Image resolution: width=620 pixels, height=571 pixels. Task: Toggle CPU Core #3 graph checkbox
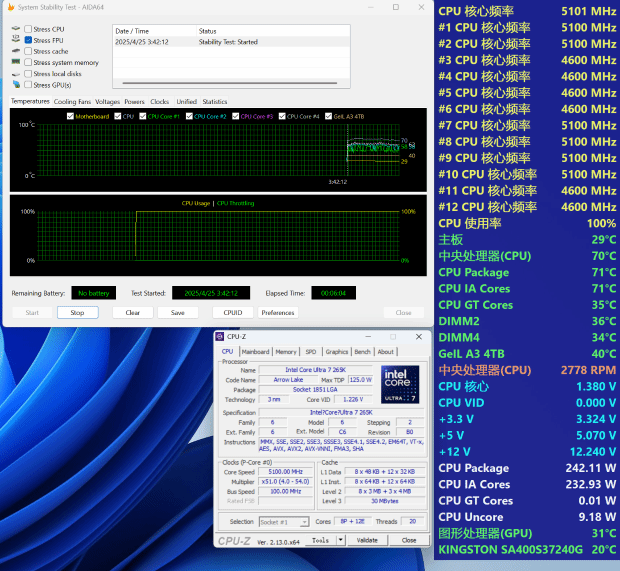(x=236, y=116)
